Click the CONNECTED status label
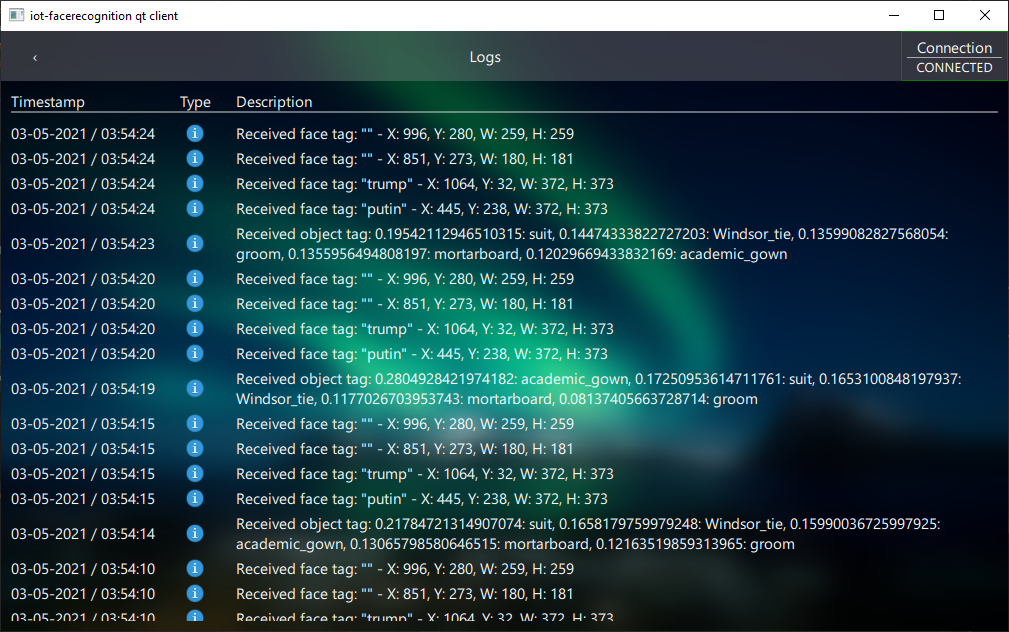The height and width of the screenshot is (632, 1009). (x=954, y=68)
